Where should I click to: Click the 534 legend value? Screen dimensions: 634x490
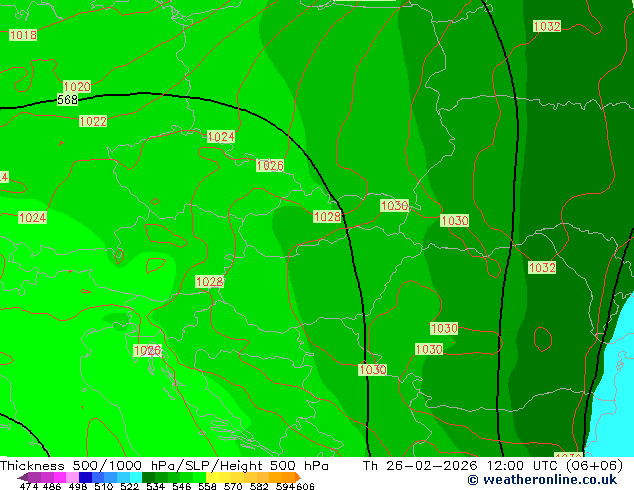tap(155, 486)
